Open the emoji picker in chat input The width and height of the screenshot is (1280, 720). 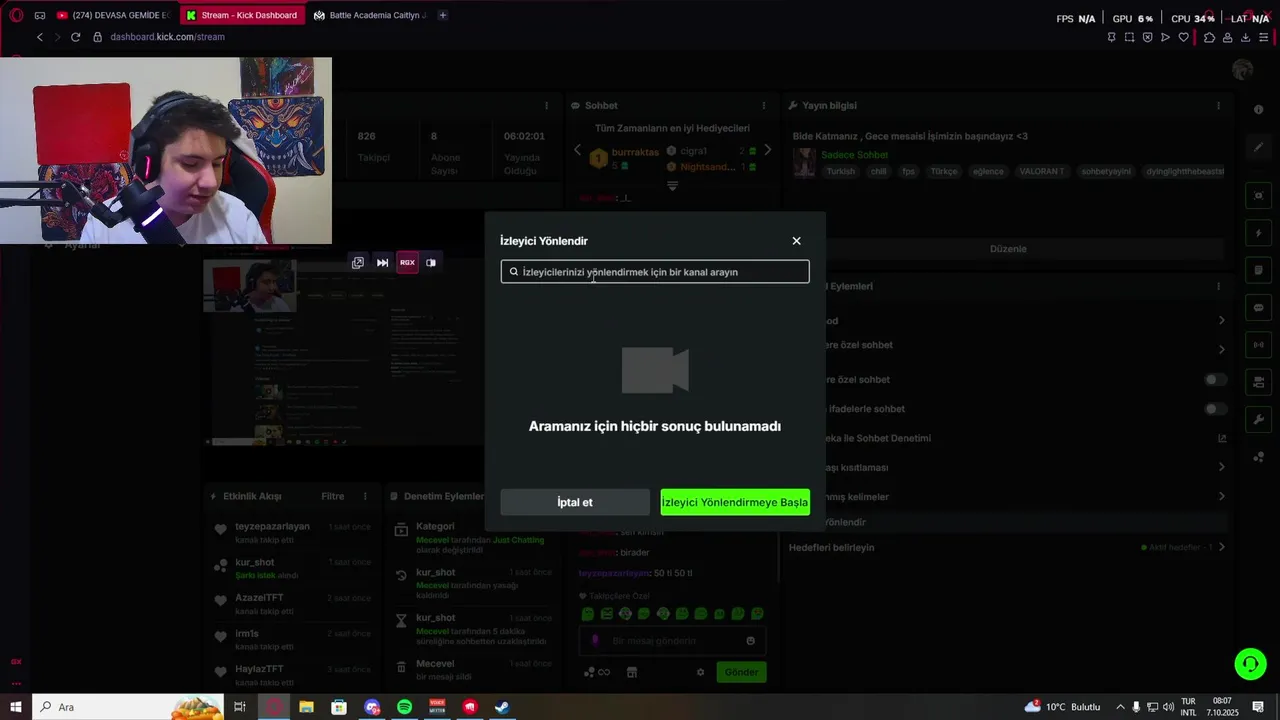[x=751, y=641]
